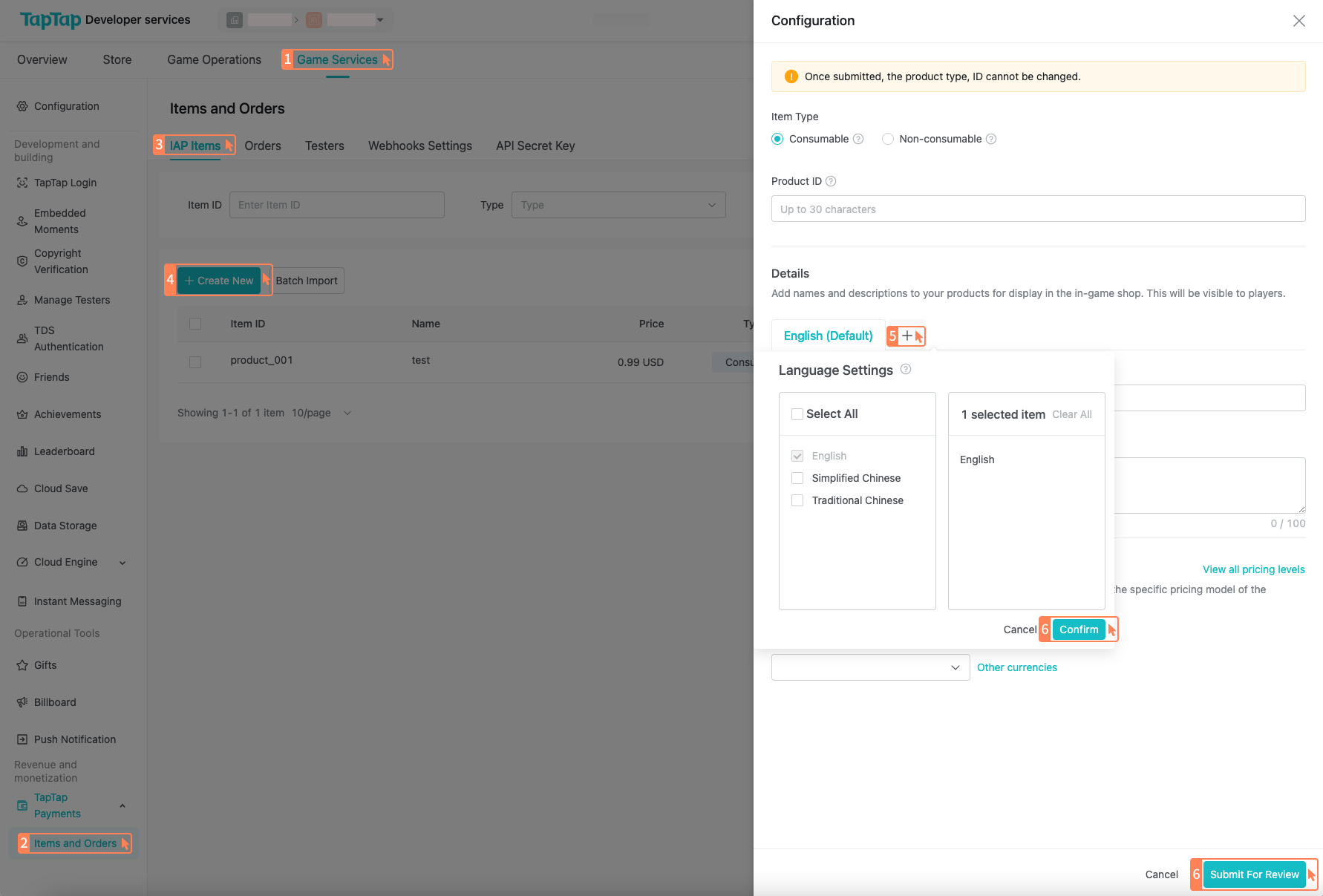The height and width of the screenshot is (896, 1323).
Task: Open View all pricing levels link
Action: tap(1254, 569)
